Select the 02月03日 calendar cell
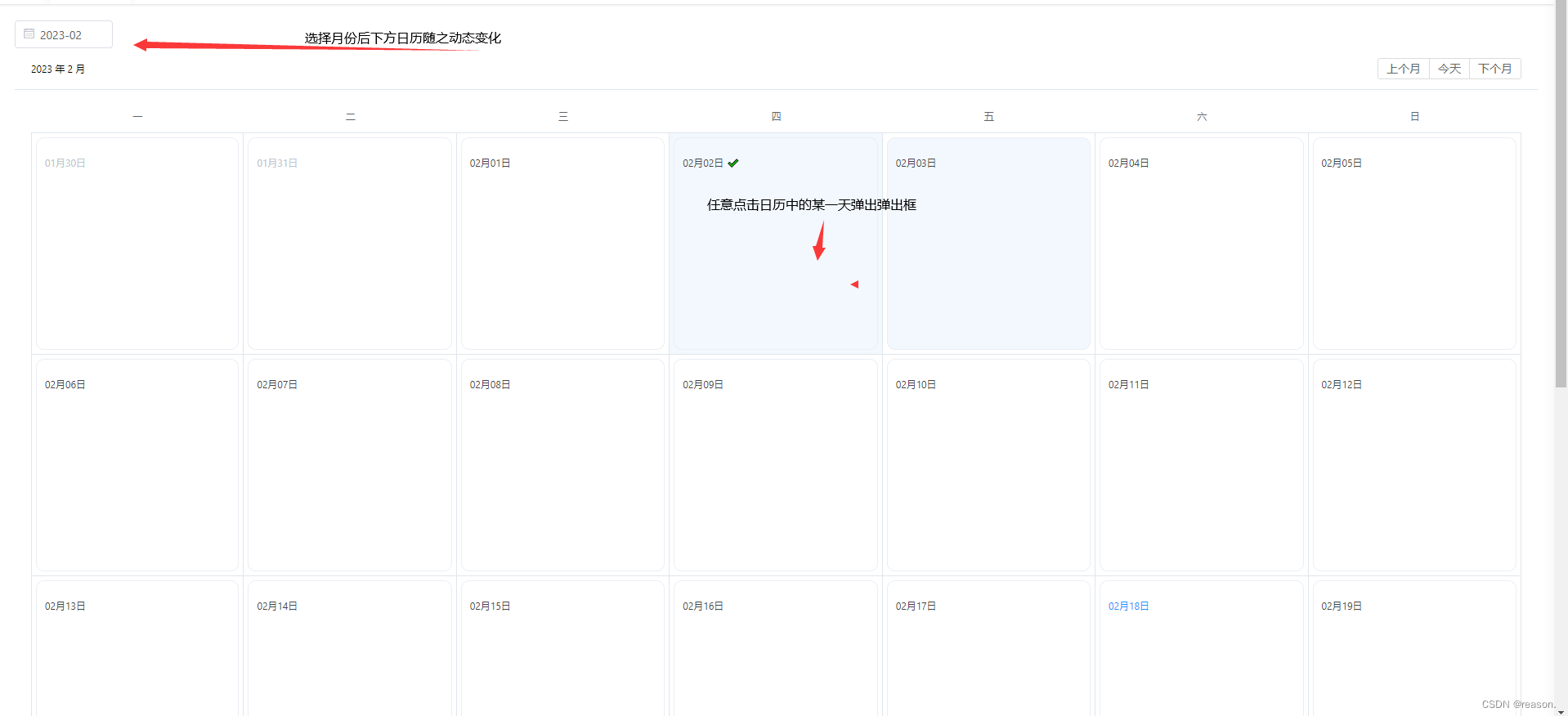 pos(988,244)
